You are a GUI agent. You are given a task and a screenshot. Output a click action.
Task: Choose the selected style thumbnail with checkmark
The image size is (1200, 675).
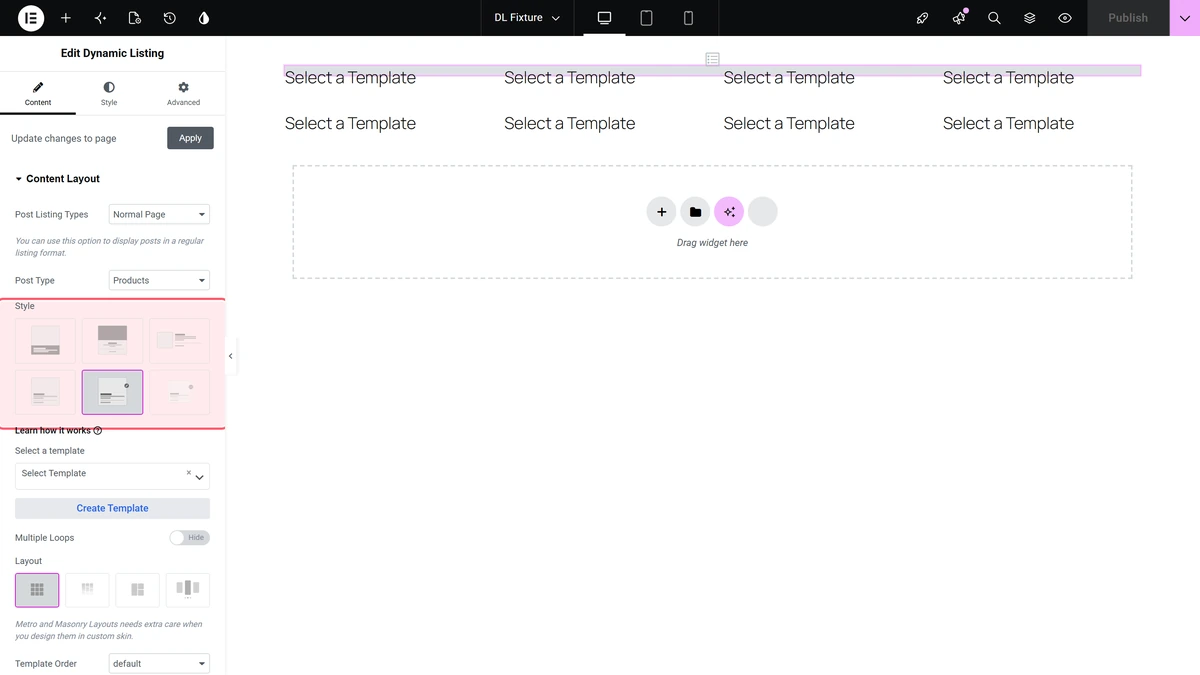click(x=112, y=392)
